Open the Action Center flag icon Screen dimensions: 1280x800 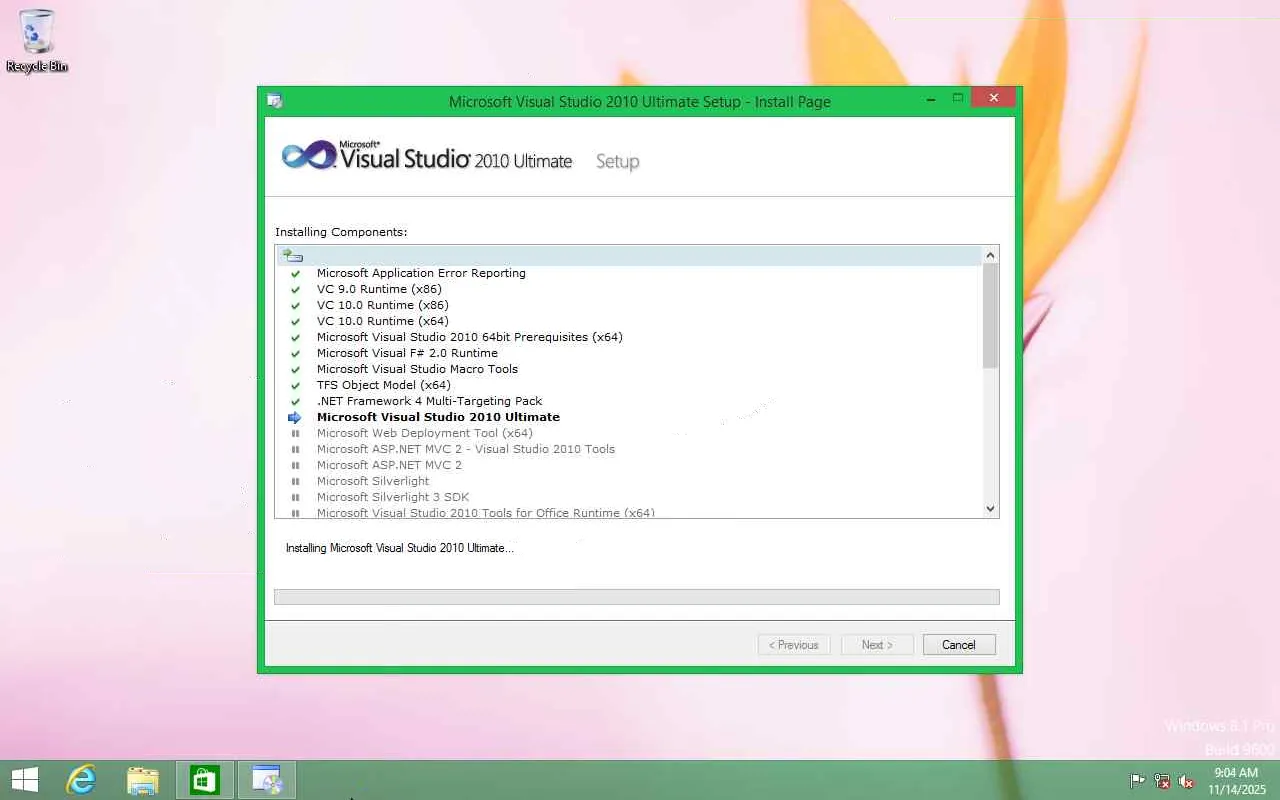[x=1137, y=781]
